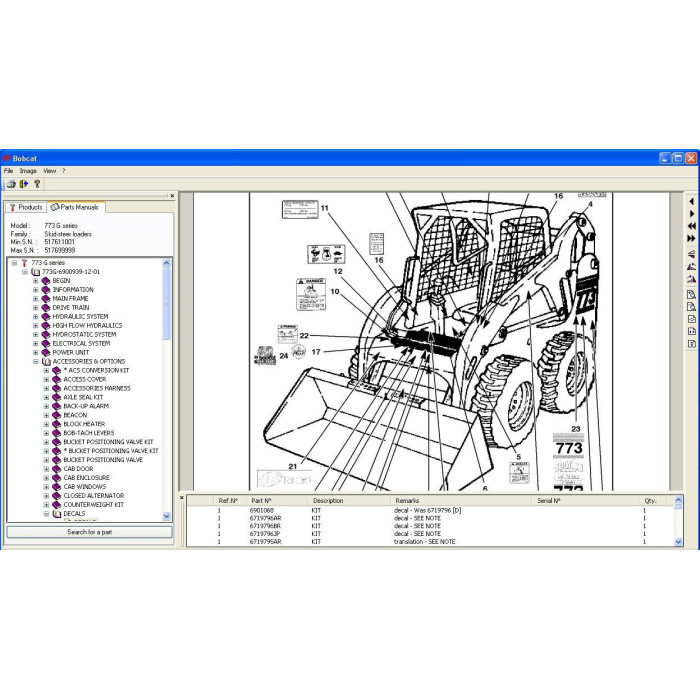
Task: Click the fit-height page icon with vertical arrow
Action: click(691, 344)
